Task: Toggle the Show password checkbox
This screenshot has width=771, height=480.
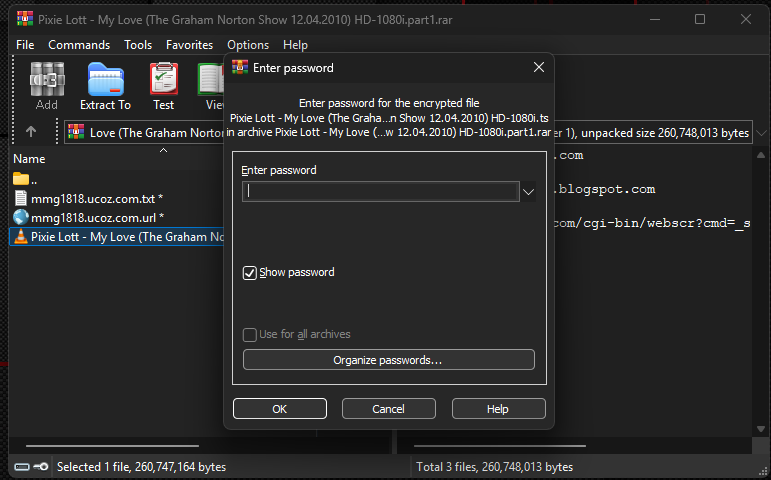Action: click(x=250, y=272)
